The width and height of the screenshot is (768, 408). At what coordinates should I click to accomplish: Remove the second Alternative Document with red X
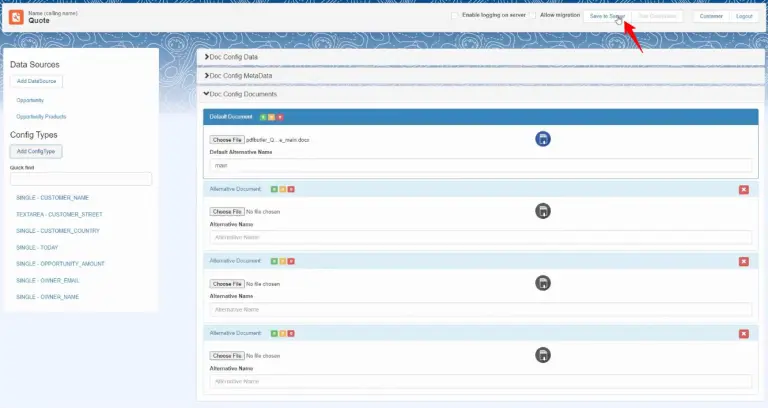[x=744, y=262]
